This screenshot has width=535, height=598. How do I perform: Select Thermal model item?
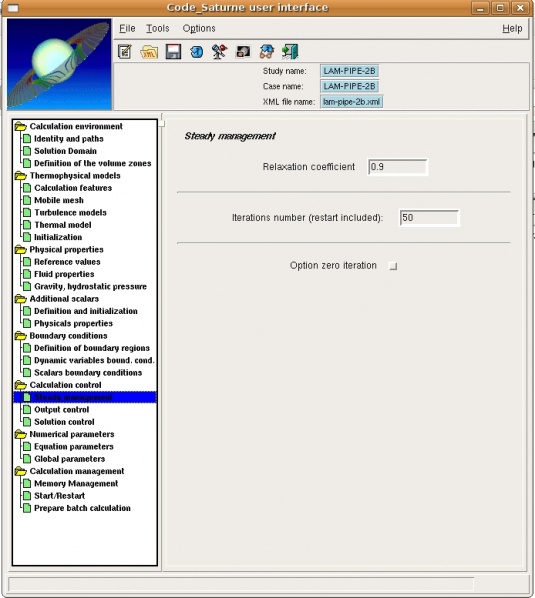tap(63, 225)
